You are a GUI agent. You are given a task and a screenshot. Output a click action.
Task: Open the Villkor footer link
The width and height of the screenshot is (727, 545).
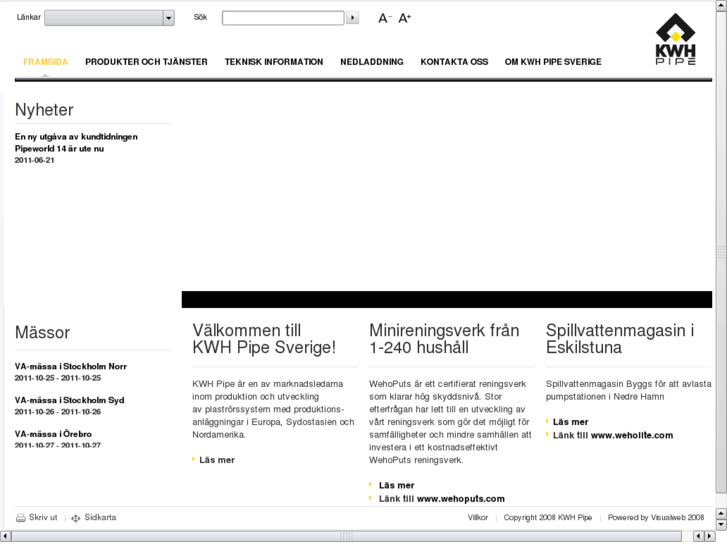pyautogui.click(x=478, y=518)
